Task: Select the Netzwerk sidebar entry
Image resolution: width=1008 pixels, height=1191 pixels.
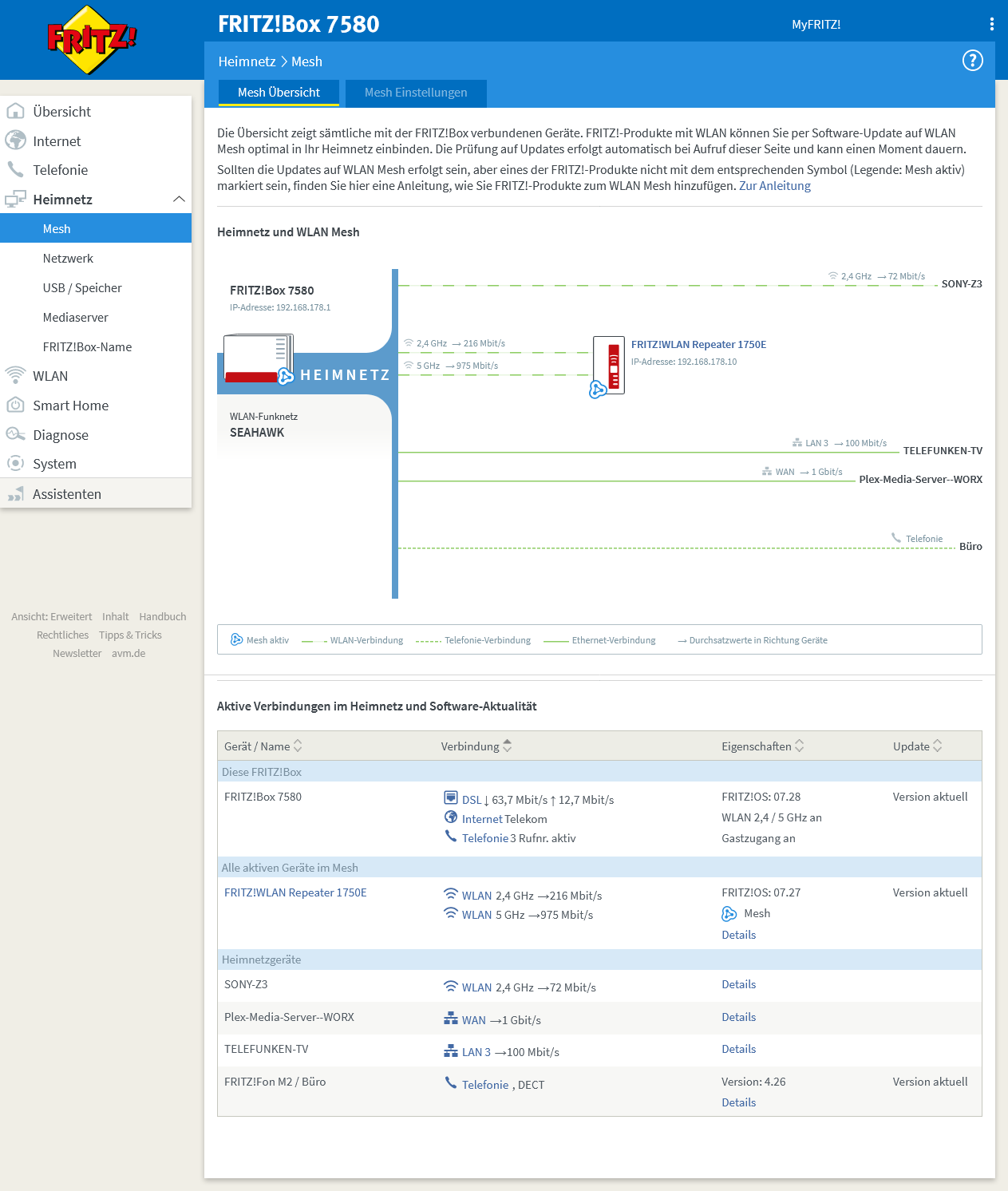Action: pos(68,258)
